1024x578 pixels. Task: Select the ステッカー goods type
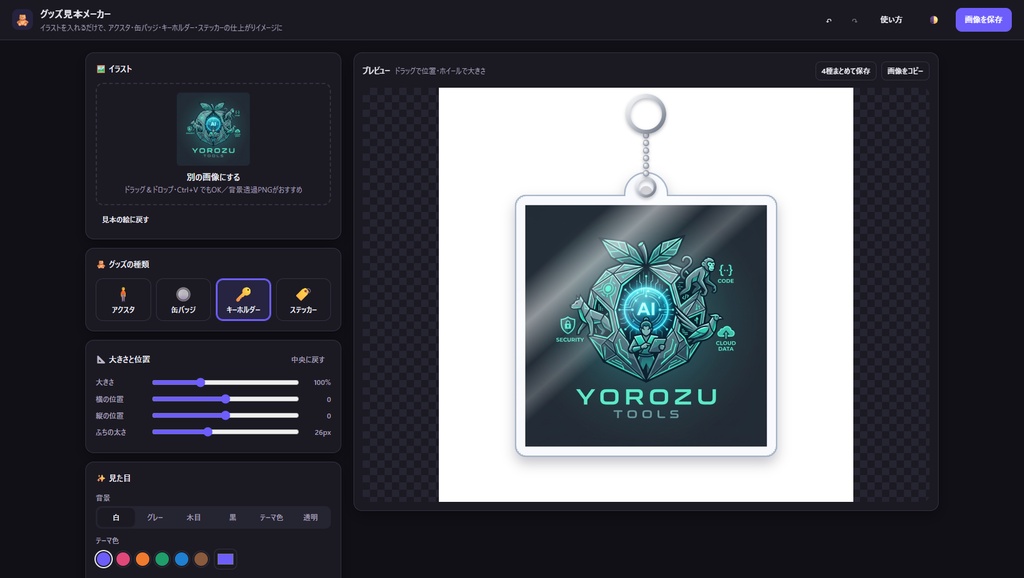click(304, 300)
